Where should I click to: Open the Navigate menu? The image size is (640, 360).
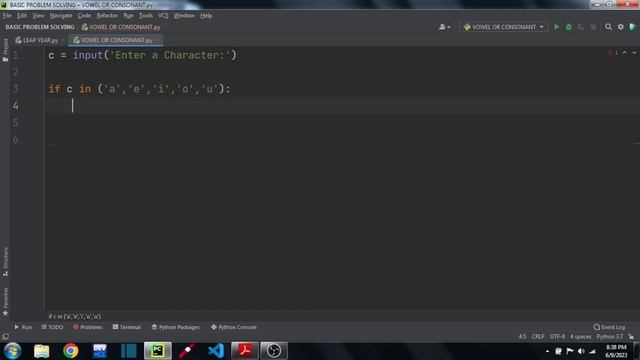click(x=61, y=16)
